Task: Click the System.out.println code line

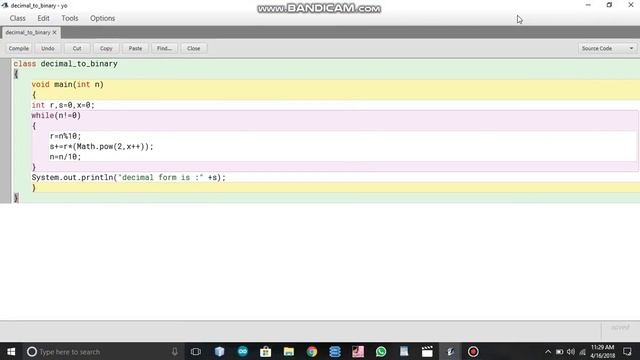Action: [129, 178]
